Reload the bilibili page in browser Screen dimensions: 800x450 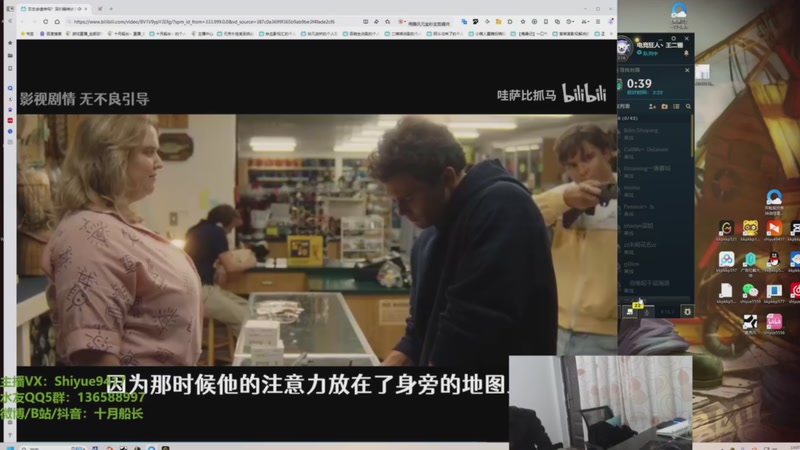[45, 22]
